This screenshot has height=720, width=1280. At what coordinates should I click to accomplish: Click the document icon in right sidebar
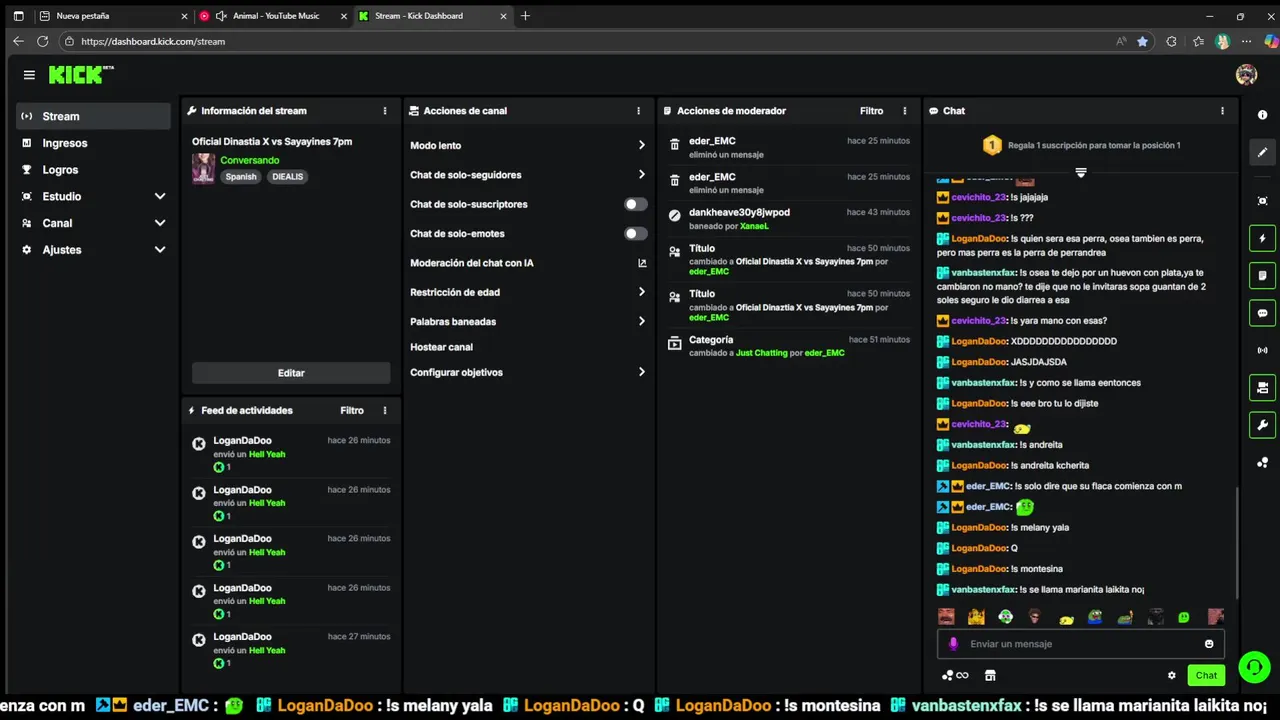coord(1262,276)
